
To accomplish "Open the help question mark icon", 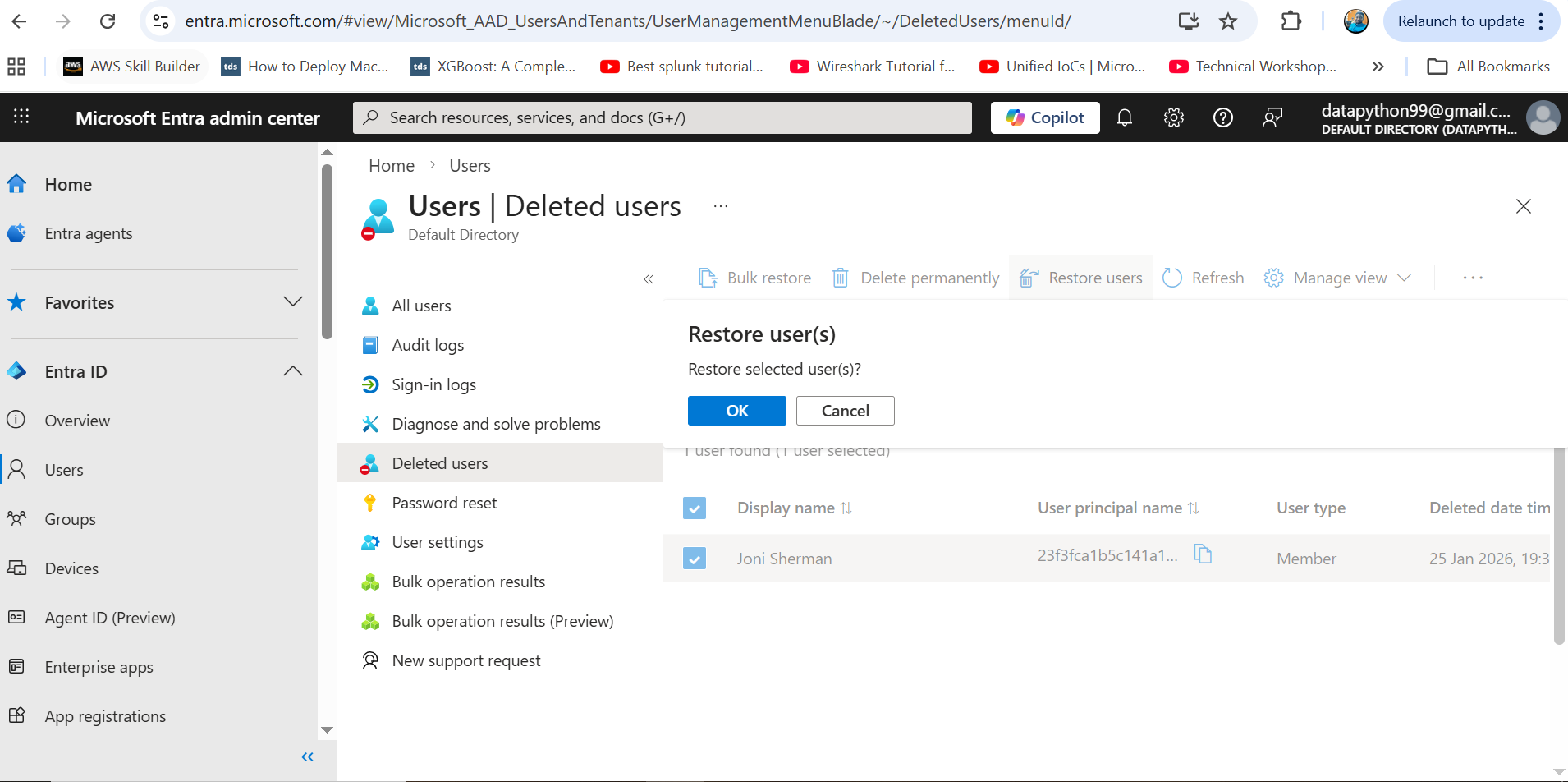I will pos(1223,117).
